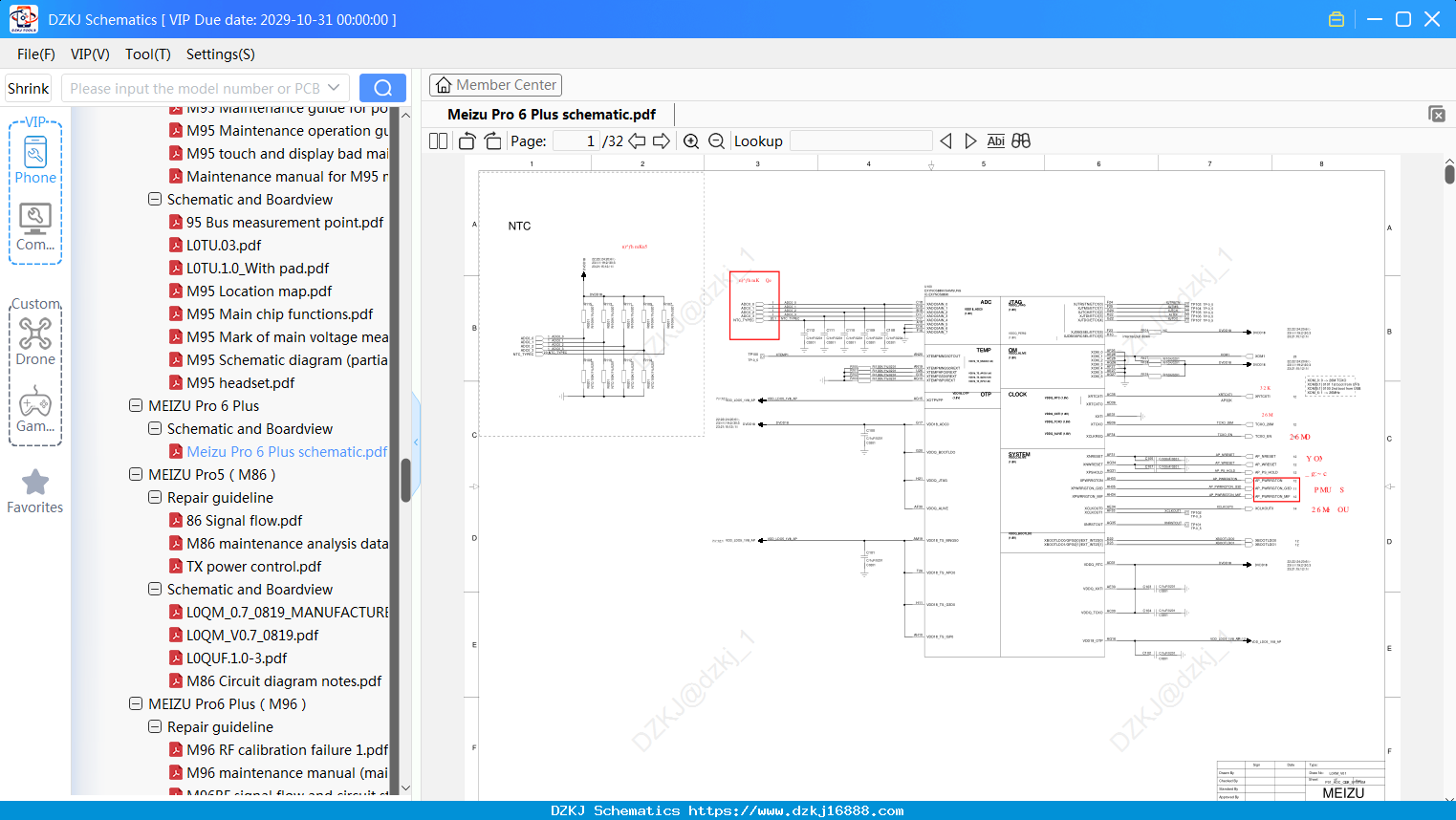
Task: Click the website link in status bar
Action: pos(796,810)
